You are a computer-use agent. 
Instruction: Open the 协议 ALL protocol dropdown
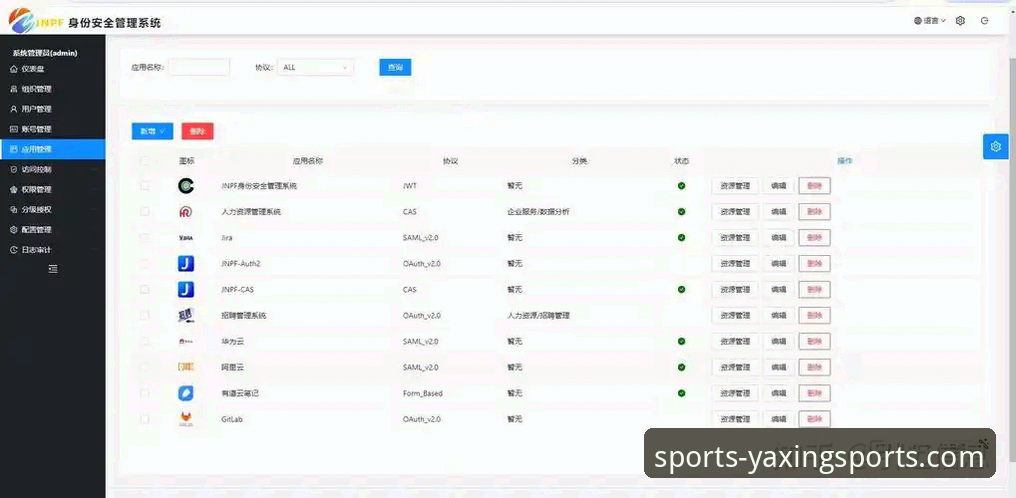(x=316, y=67)
